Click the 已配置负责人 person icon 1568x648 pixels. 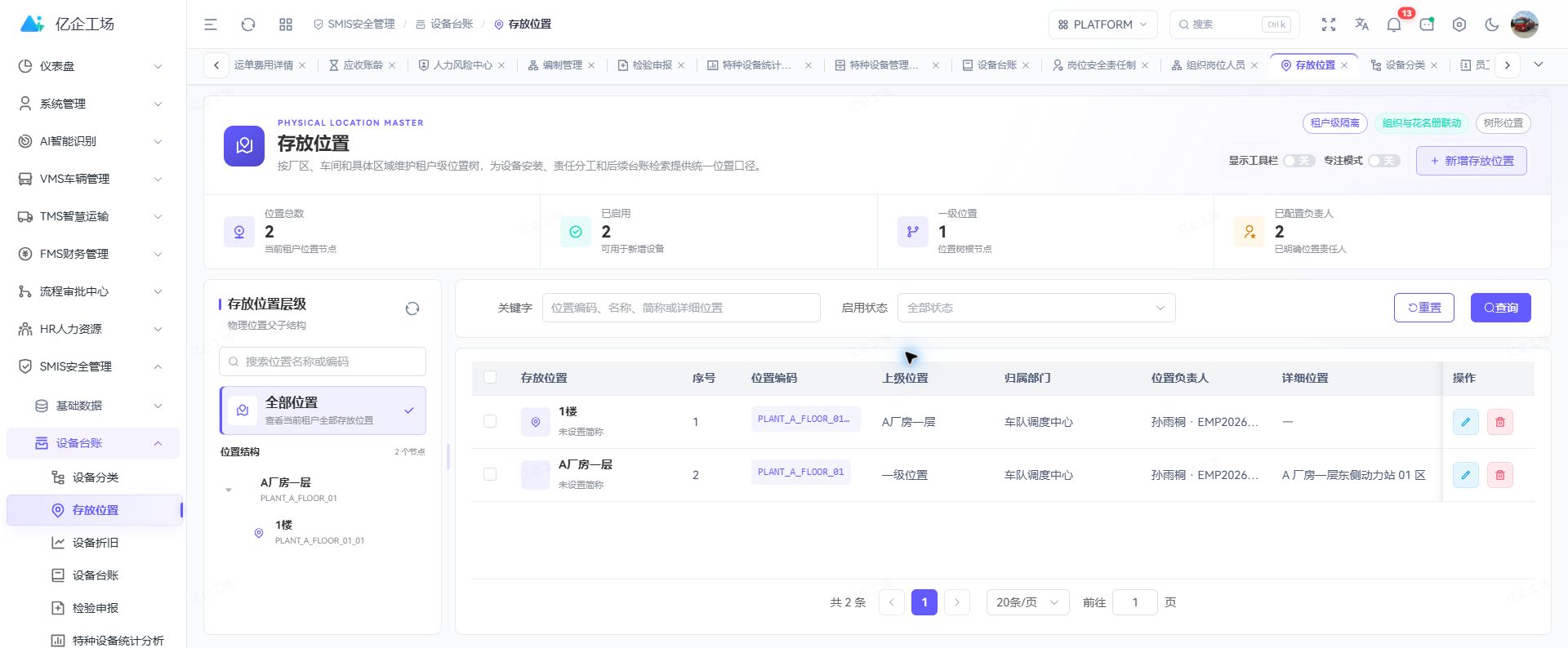(x=1249, y=232)
